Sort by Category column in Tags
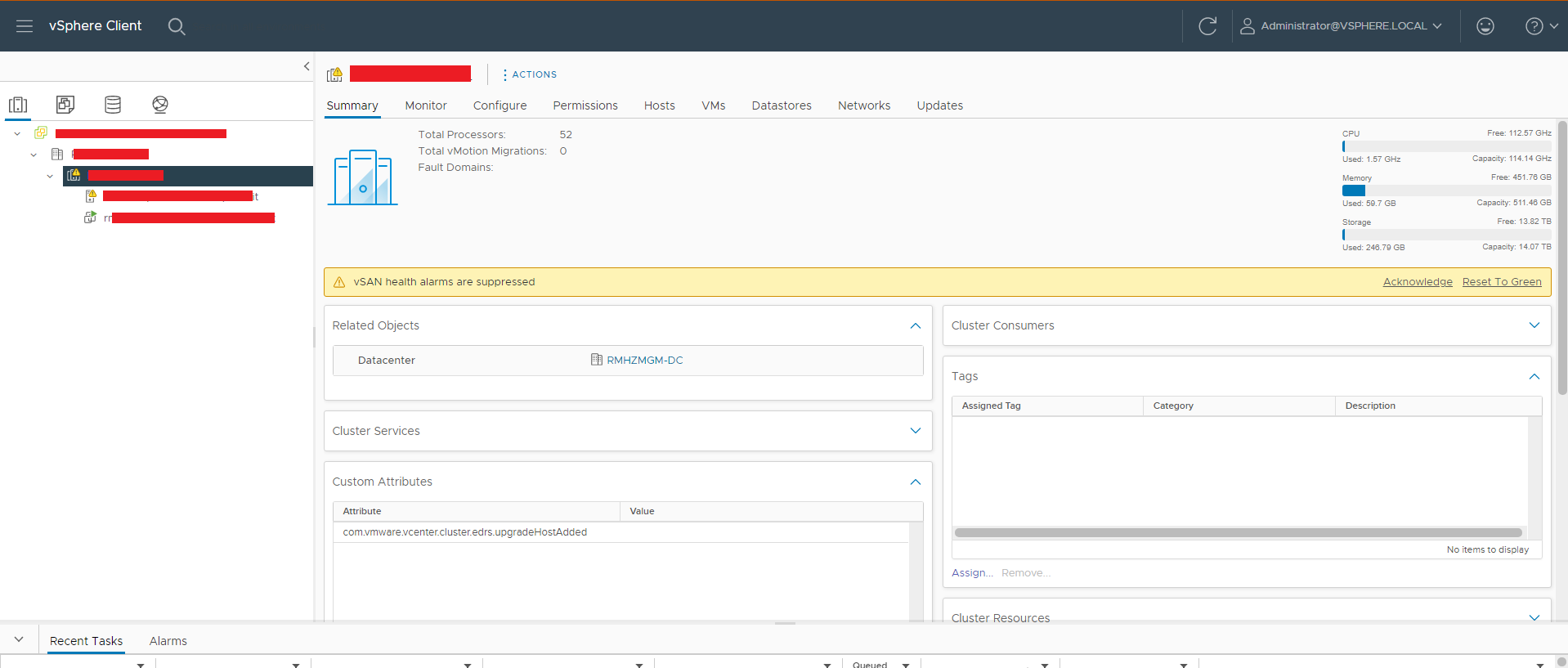The image size is (1568, 668). [1239, 406]
